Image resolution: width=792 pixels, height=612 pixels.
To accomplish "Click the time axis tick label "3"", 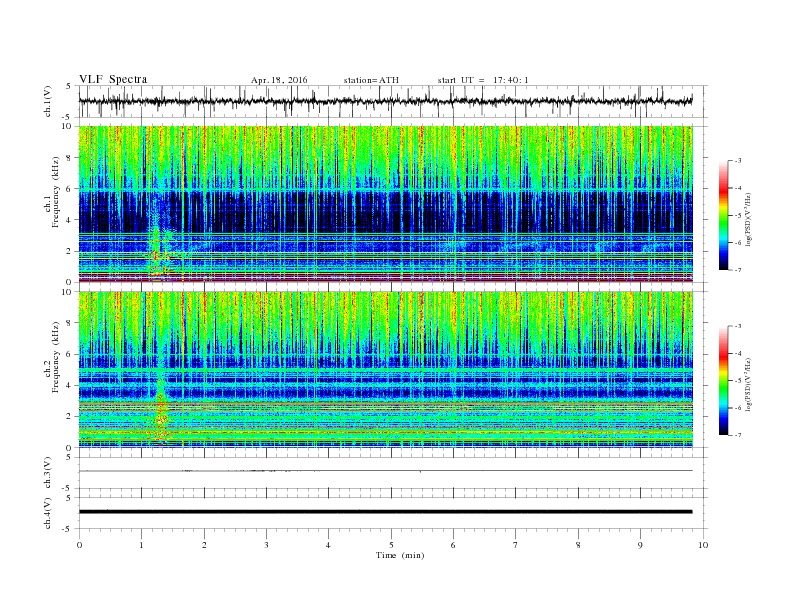I will pyautogui.click(x=266, y=545).
